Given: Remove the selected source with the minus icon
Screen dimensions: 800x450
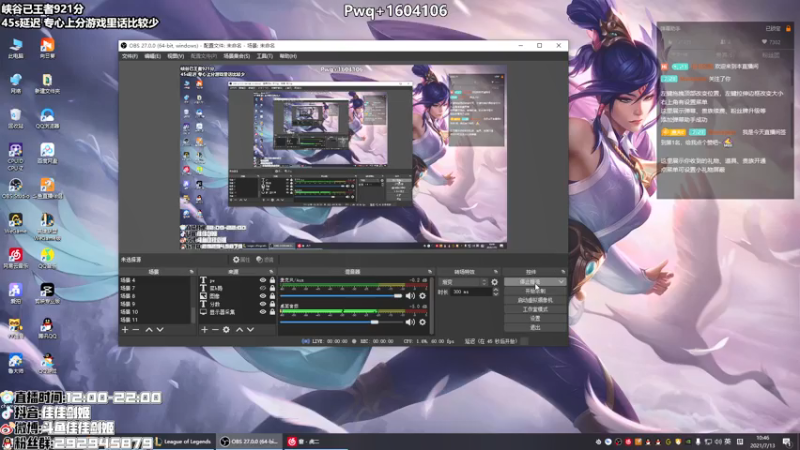Looking at the screenshot, I should coord(215,330).
